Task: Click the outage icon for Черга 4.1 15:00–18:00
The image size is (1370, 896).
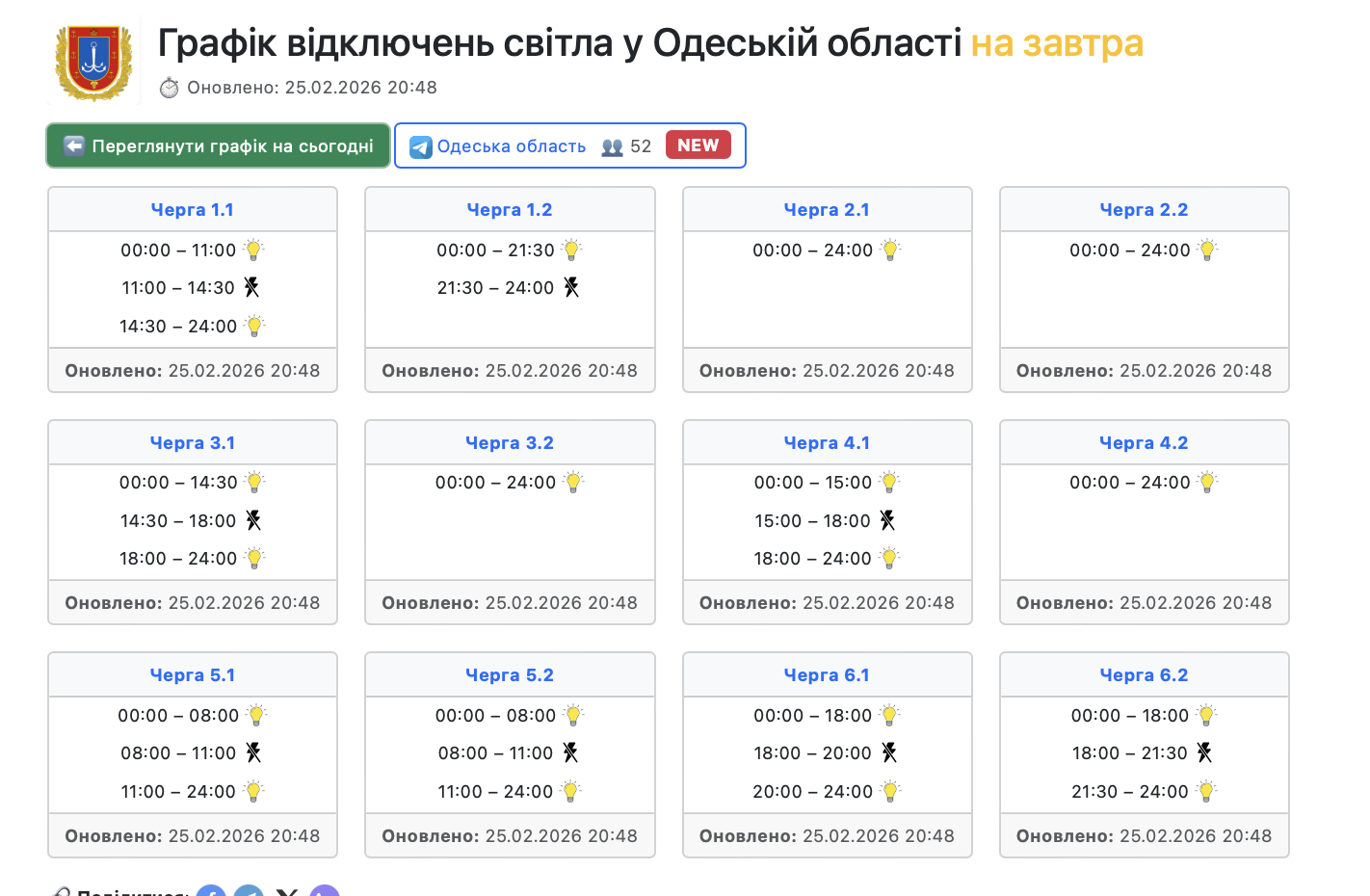Action: pyautogui.click(x=887, y=520)
